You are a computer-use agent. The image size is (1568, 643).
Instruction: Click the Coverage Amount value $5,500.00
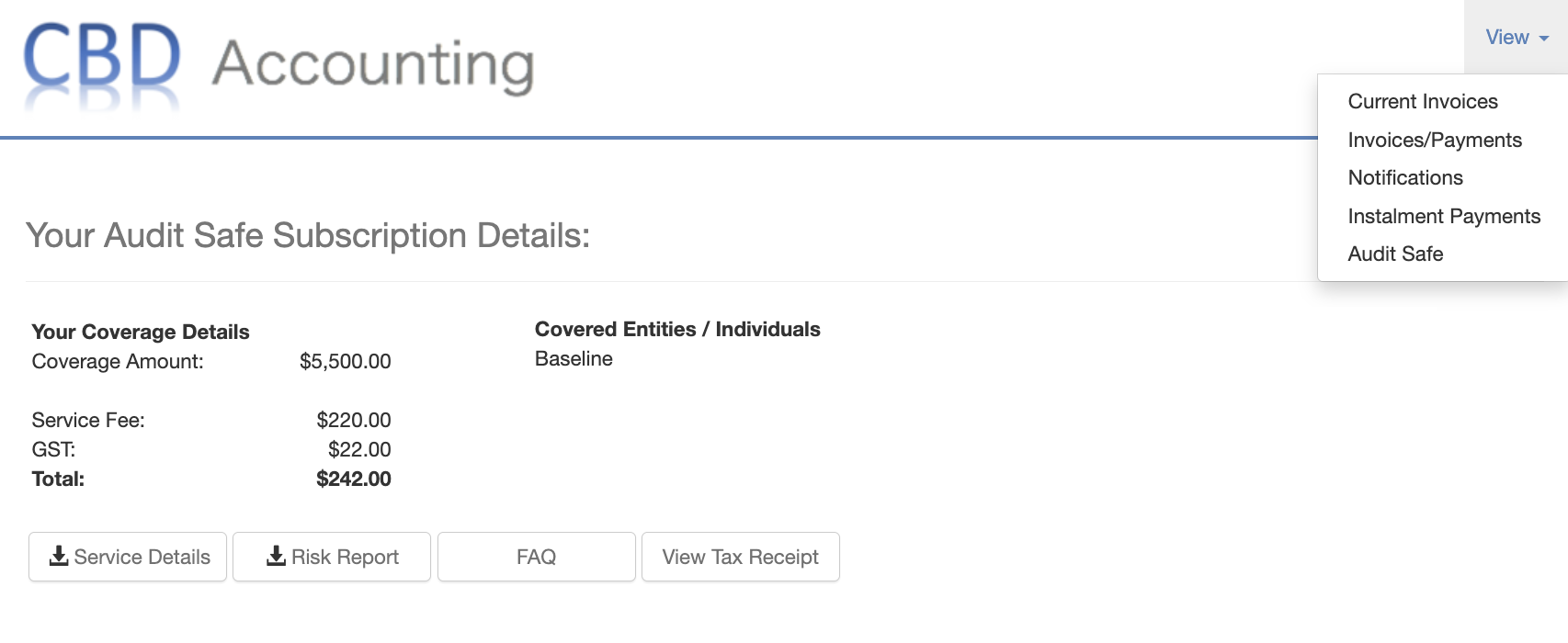344,361
